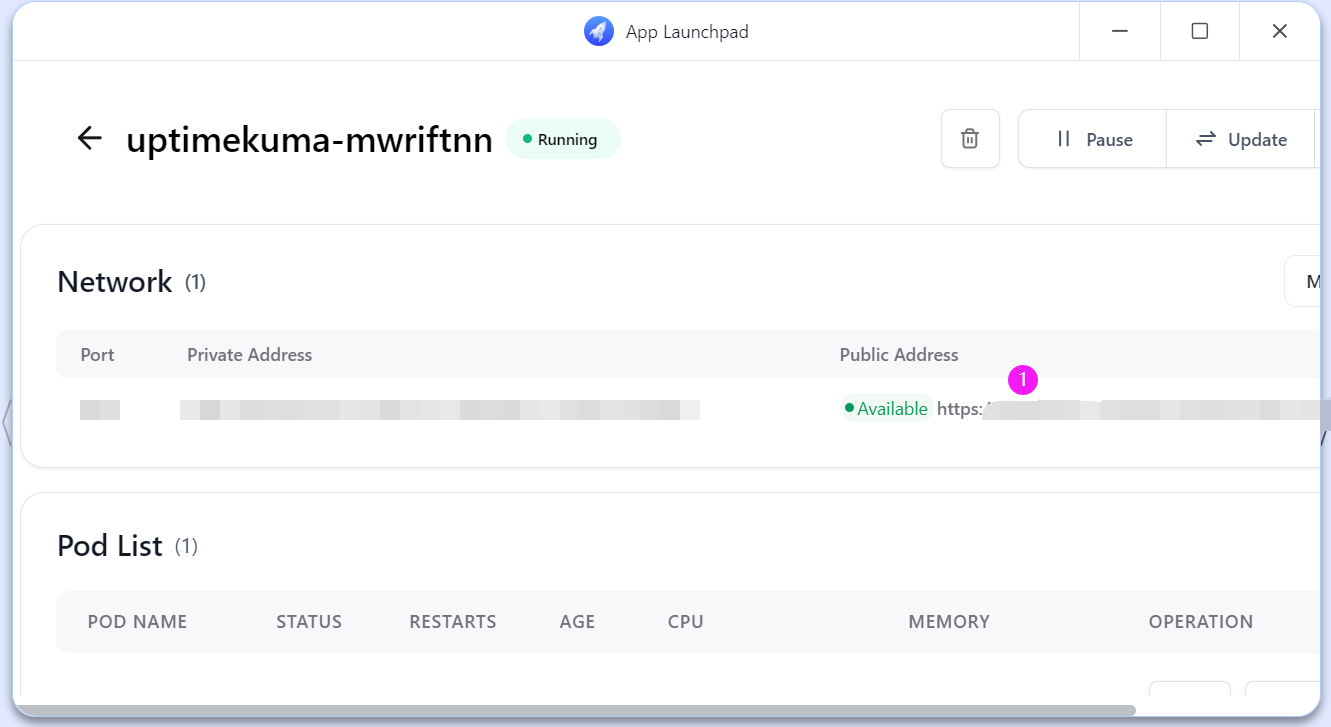Image resolution: width=1331 pixels, height=727 pixels.
Task: Click the POD NAME column header
Action: pyautogui.click(x=137, y=622)
